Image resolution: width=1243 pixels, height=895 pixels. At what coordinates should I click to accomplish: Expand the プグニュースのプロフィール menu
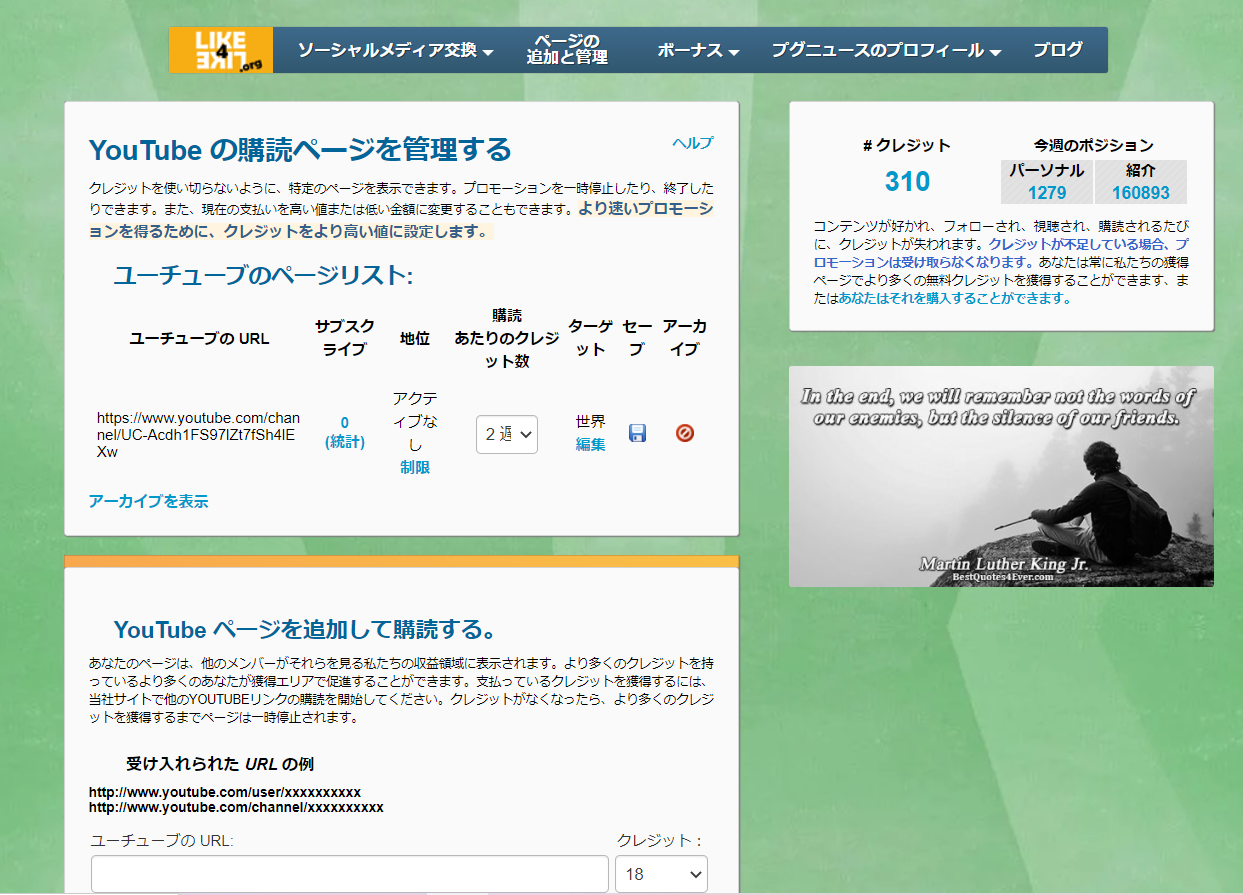pos(886,50)
